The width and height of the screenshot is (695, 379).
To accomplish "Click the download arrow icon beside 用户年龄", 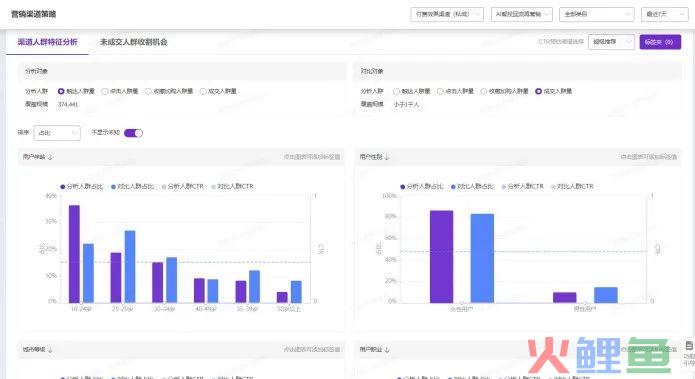I will coord(50,157).
